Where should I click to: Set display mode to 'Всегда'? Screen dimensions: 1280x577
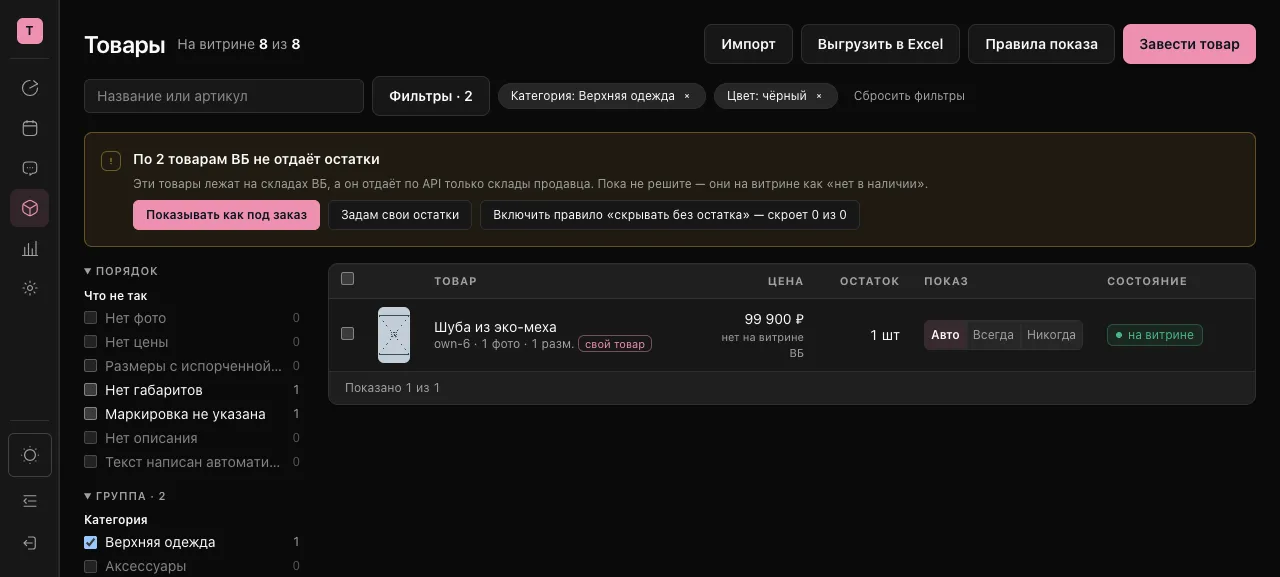[993, 335]
